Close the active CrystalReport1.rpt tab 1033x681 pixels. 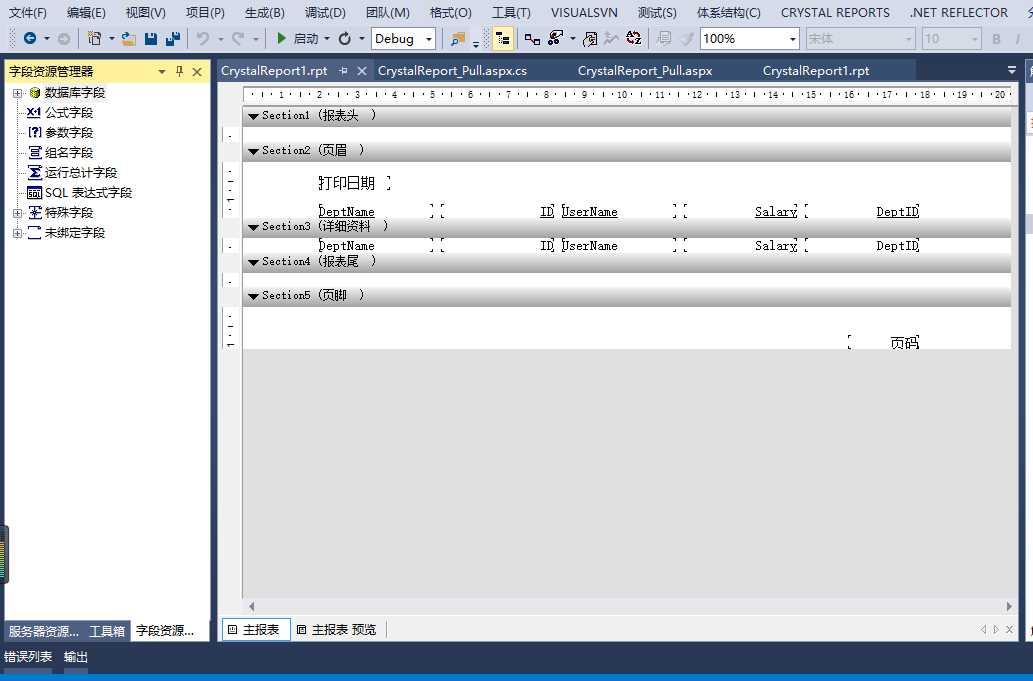362,70
